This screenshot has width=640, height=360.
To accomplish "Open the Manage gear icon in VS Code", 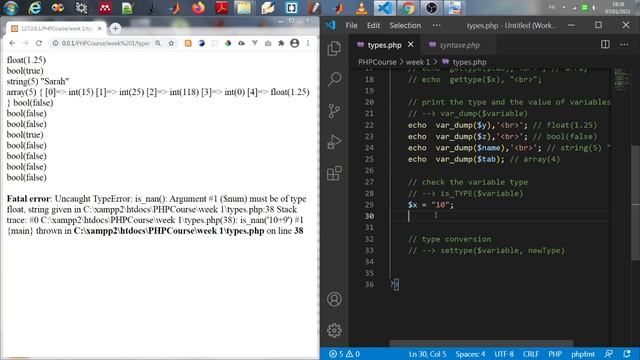I will 334,330.
